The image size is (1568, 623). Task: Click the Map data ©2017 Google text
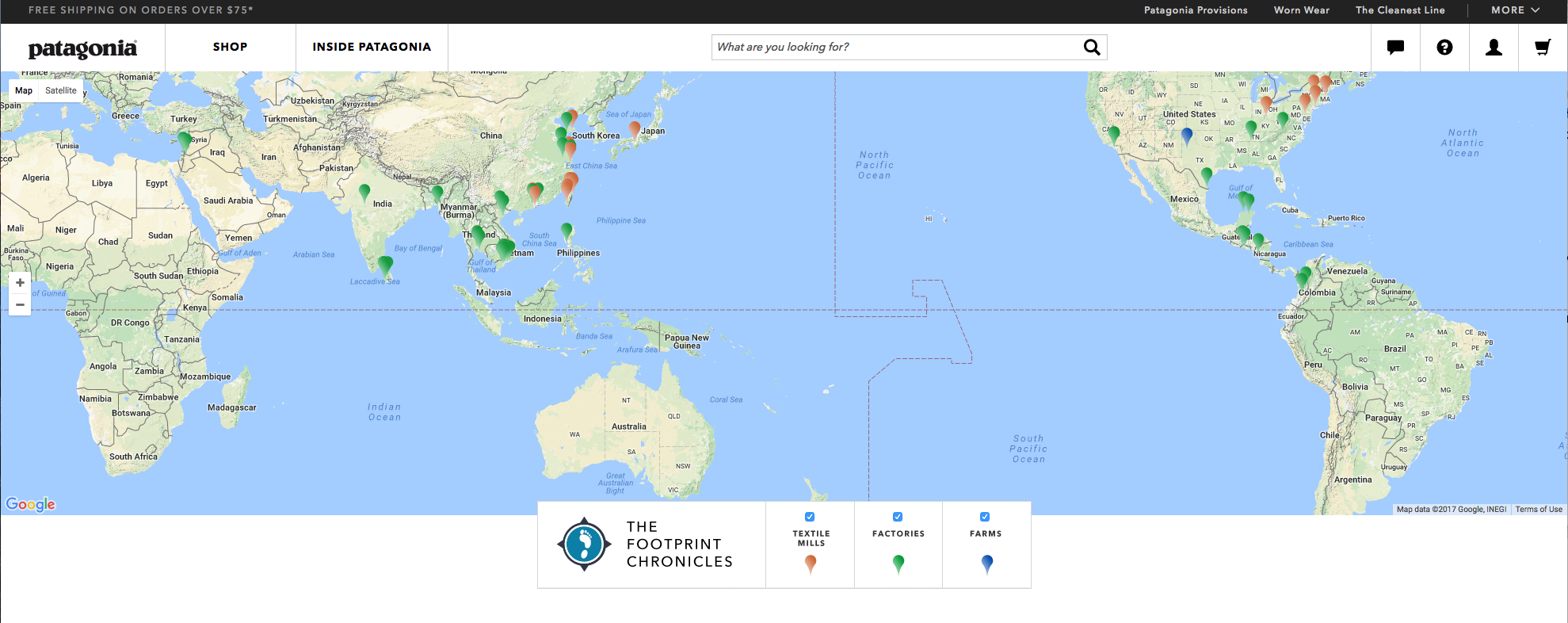1451,510
